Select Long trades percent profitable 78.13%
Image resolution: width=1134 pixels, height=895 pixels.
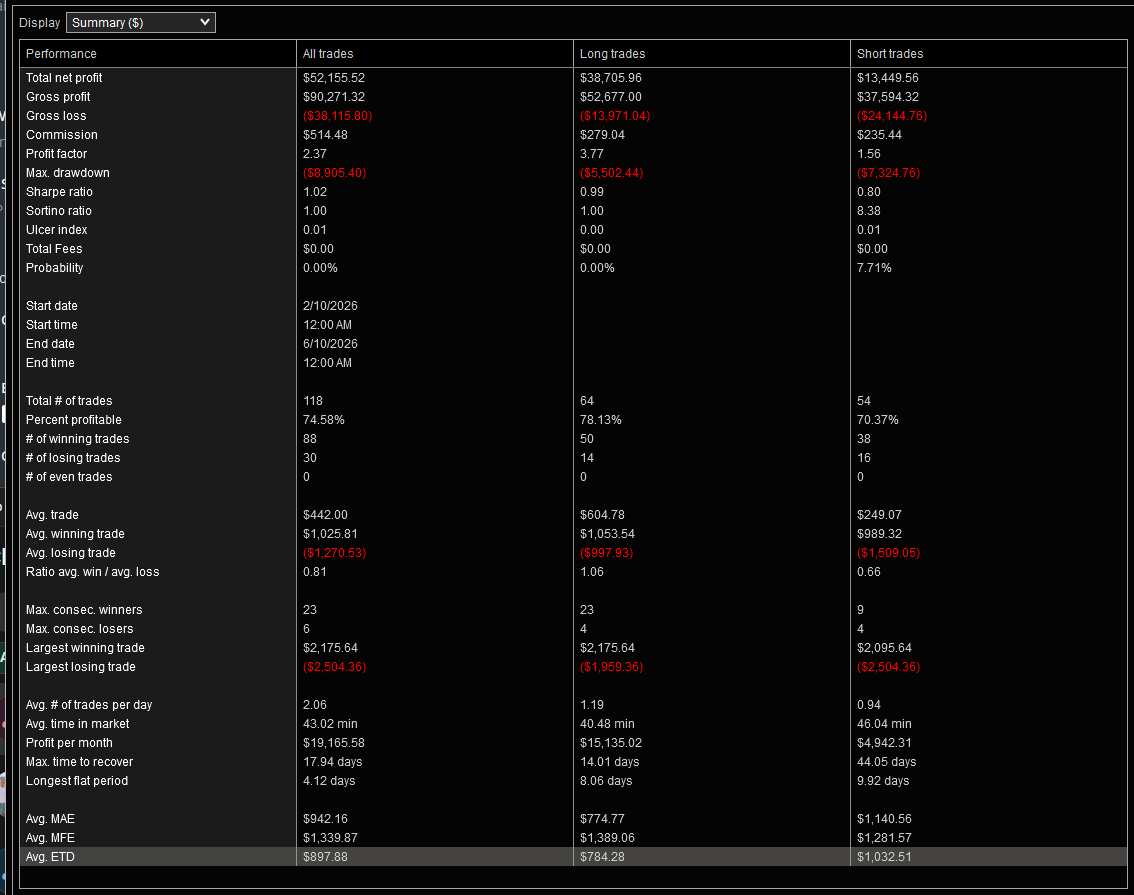(600, 419)
